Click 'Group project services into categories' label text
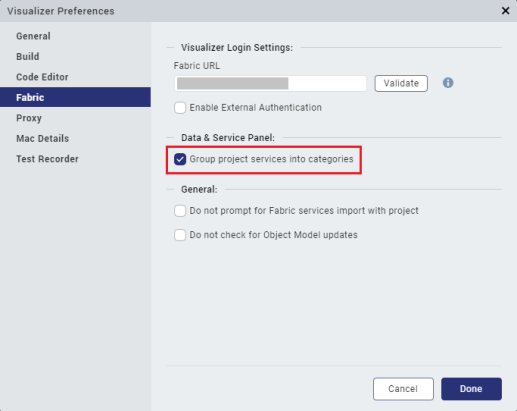 tap(271, 159)
